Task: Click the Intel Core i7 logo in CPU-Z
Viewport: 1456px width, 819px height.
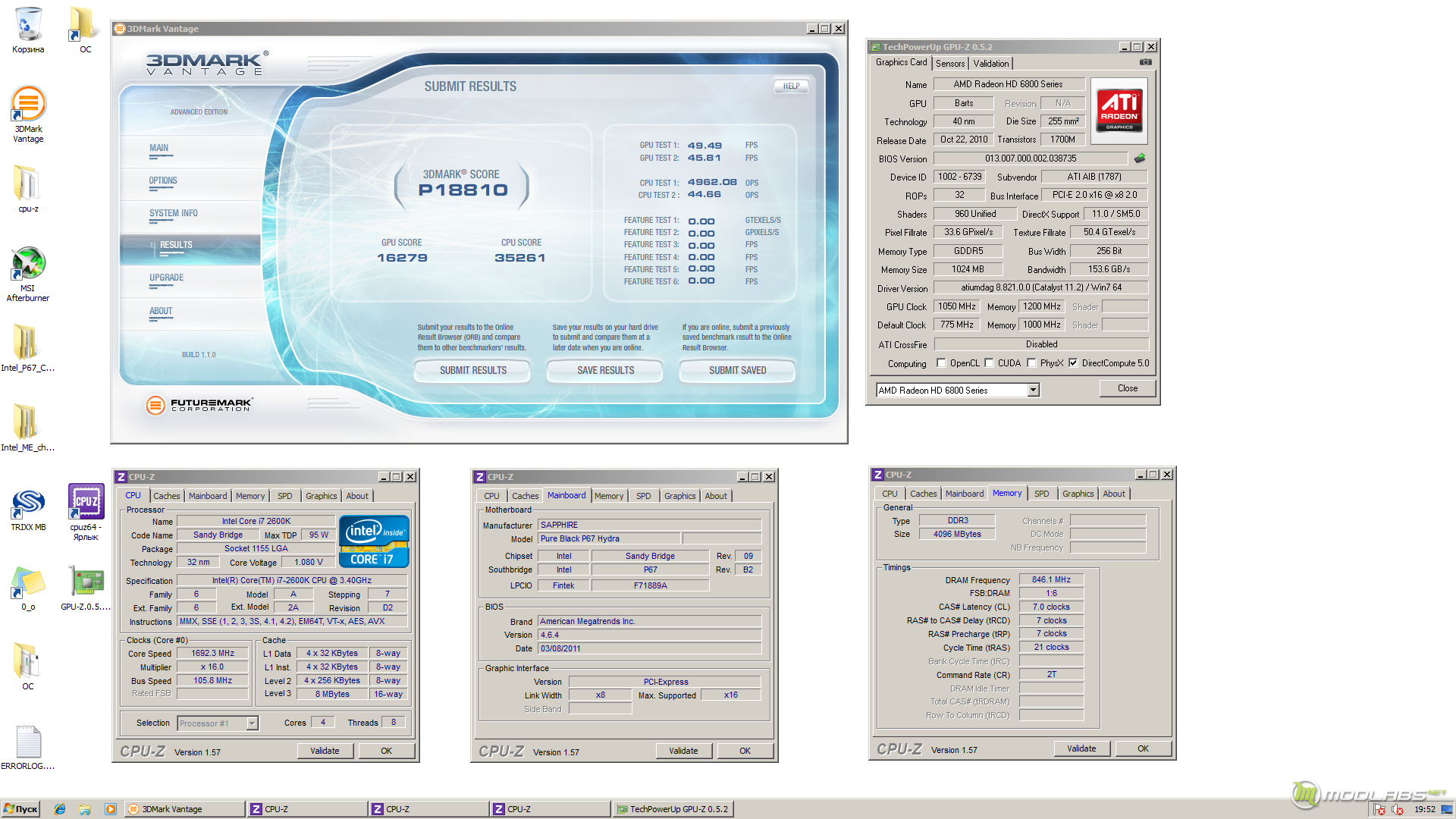Action: [x=374, y=541]
